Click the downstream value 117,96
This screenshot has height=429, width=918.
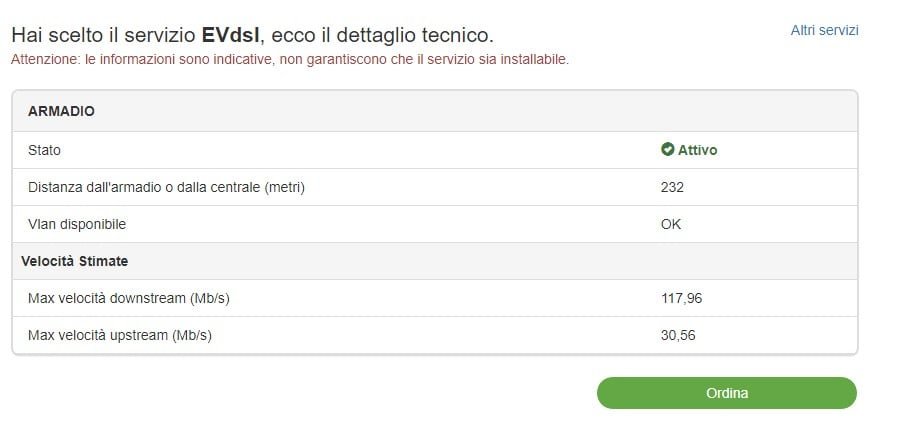click(681, 298)
